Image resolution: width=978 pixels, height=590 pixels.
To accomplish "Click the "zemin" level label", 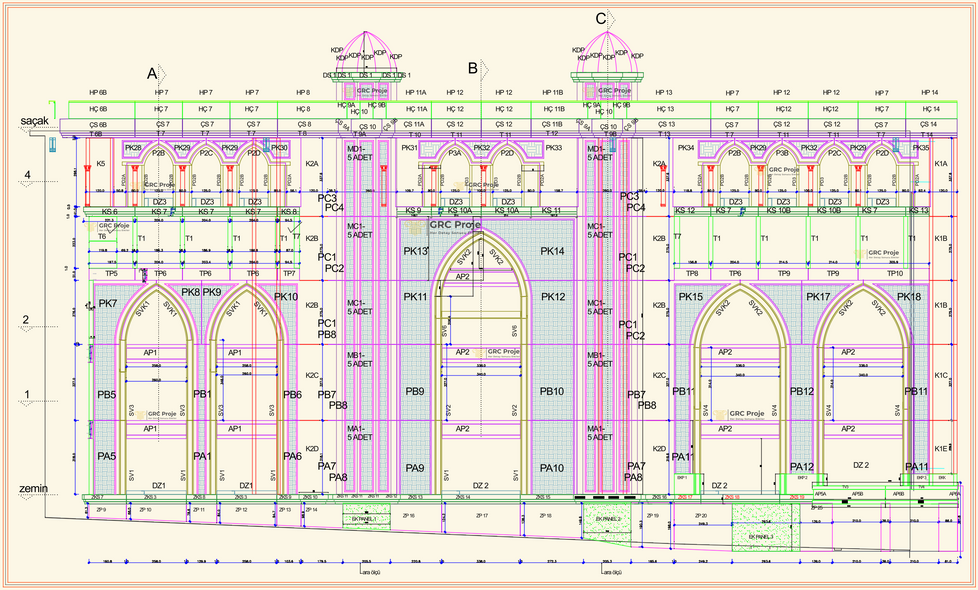I will [34, 488].
